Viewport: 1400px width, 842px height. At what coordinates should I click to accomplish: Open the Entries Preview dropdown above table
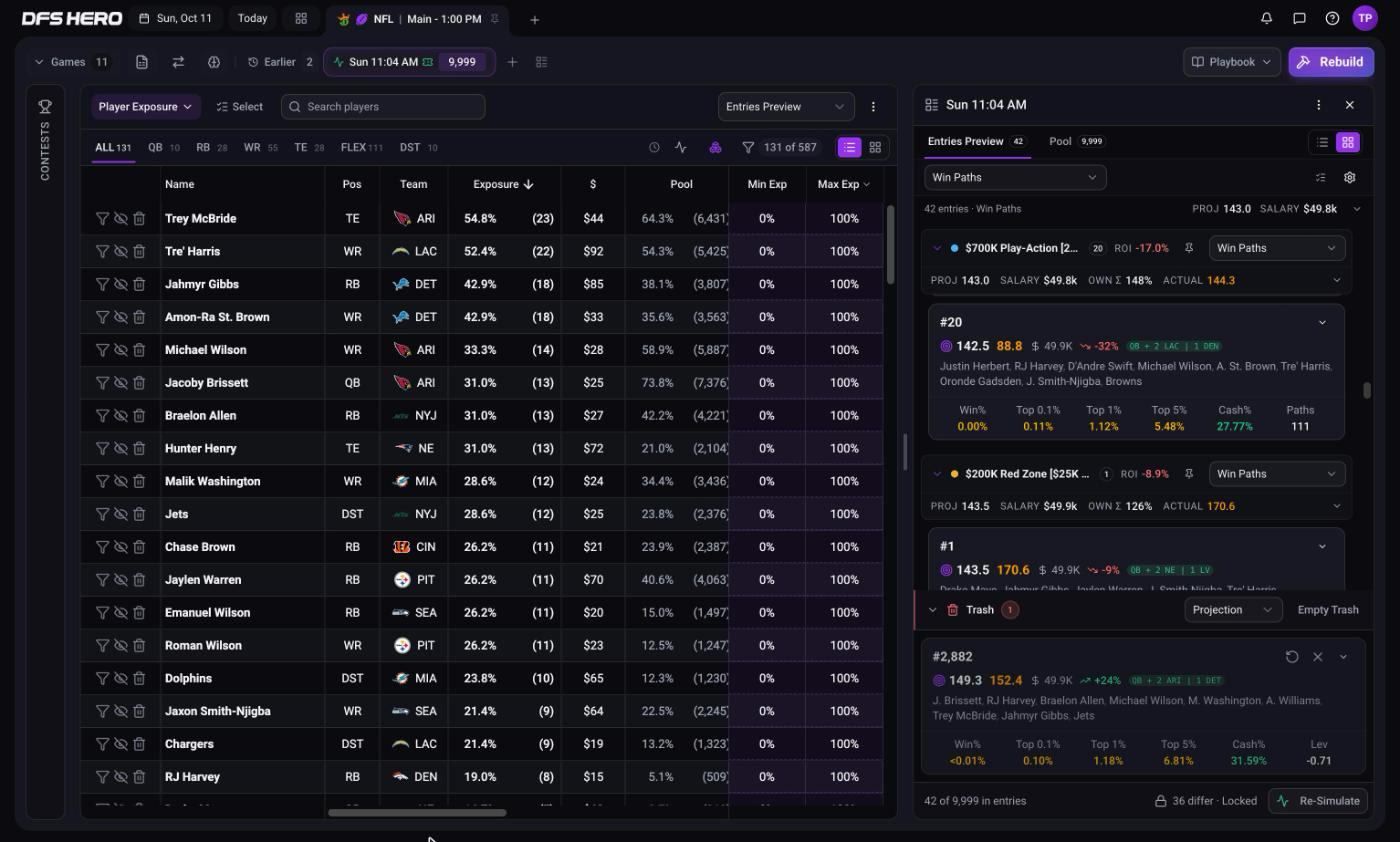pyautogui.click(x=786, y=106)
